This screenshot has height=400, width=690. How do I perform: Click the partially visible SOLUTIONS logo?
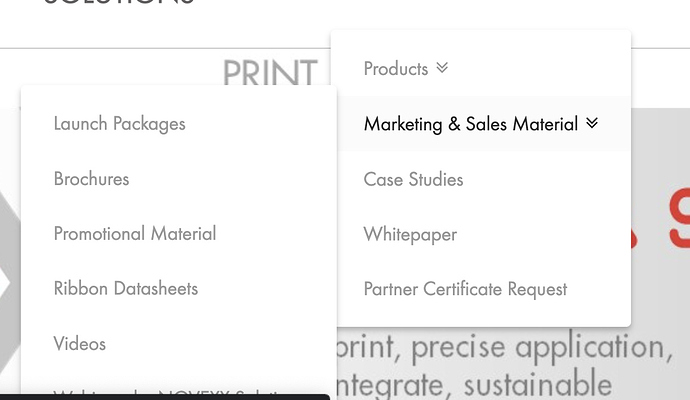[120, 3]
